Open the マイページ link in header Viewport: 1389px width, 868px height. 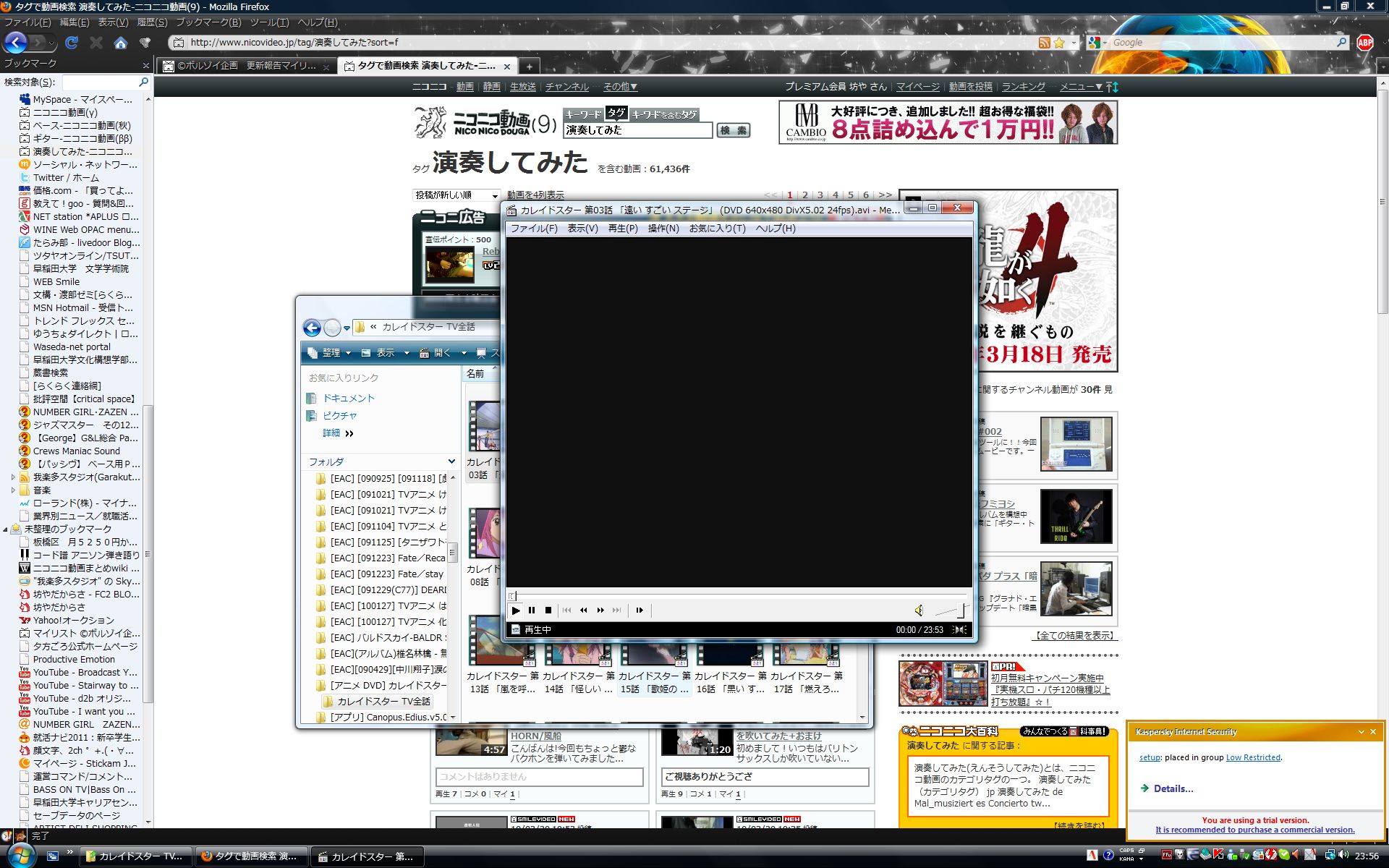coord(918,87)
